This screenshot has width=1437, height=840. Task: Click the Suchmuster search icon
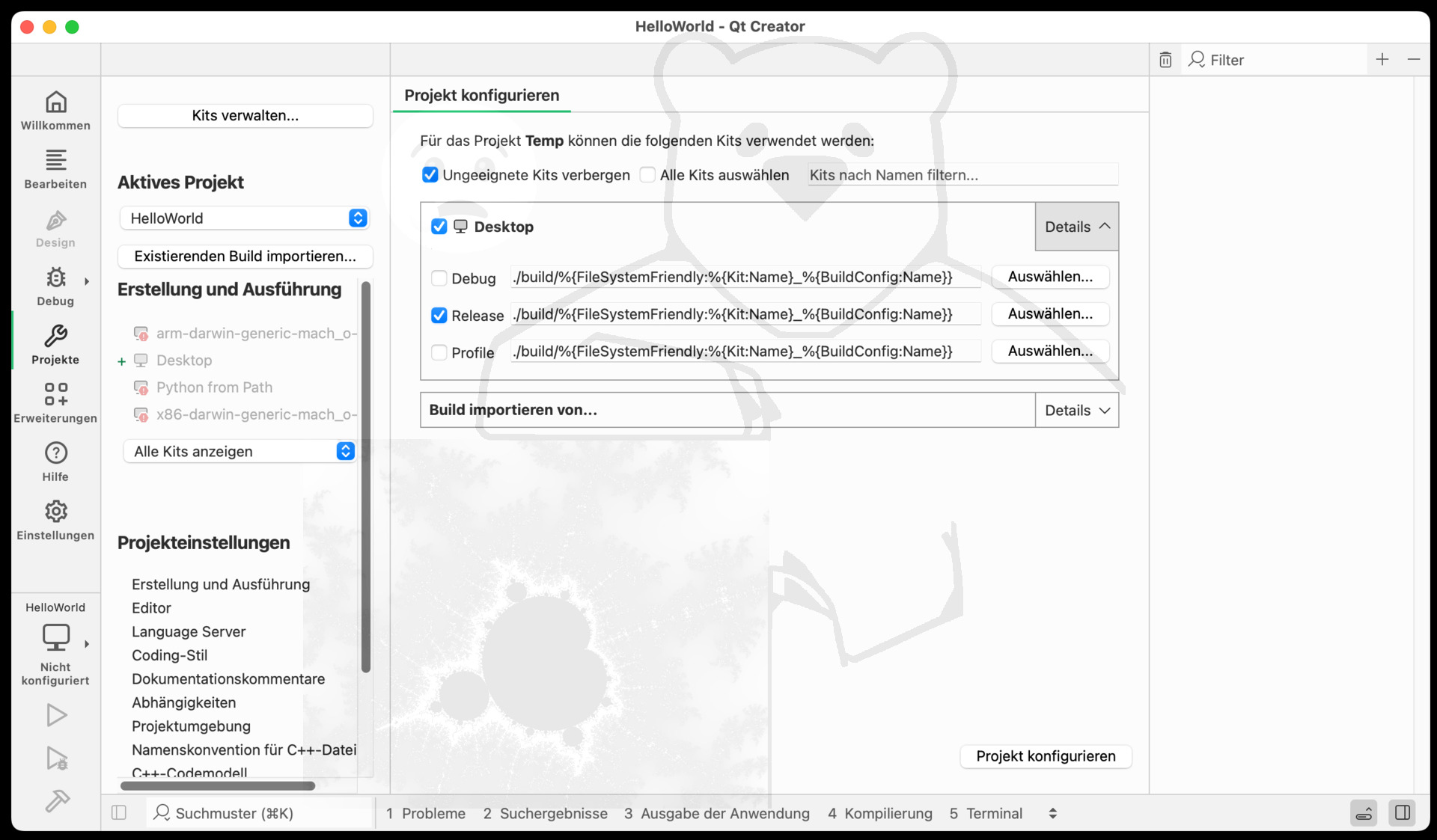162,812
